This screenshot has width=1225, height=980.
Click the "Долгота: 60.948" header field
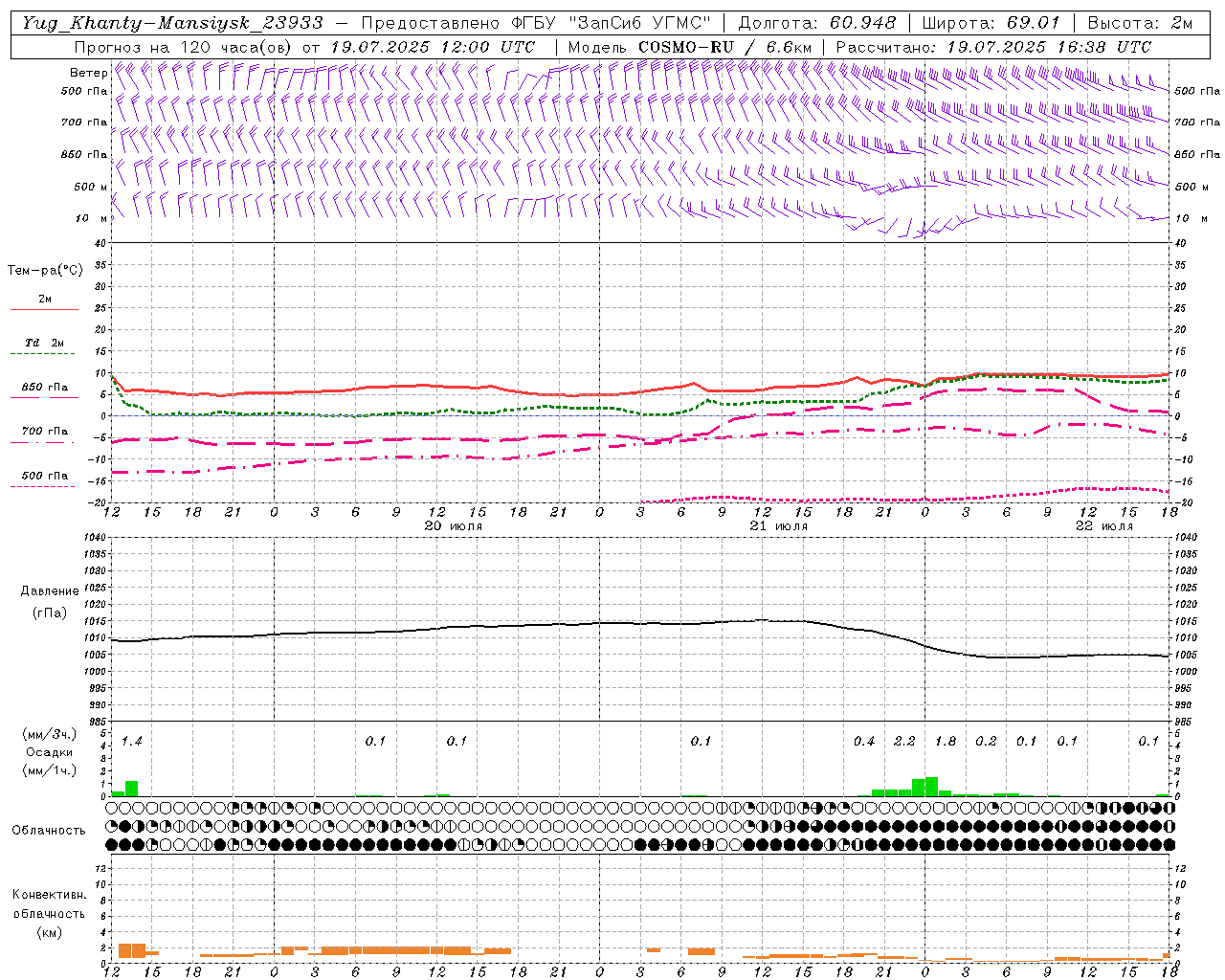pos(817,23)
